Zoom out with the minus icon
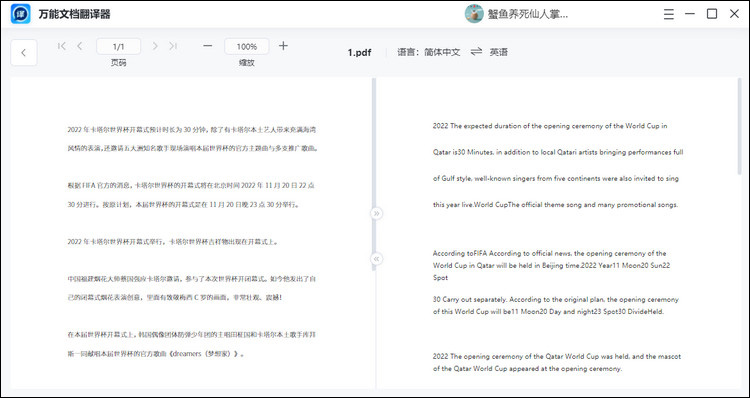750x398 pixels. pos(208,46)
